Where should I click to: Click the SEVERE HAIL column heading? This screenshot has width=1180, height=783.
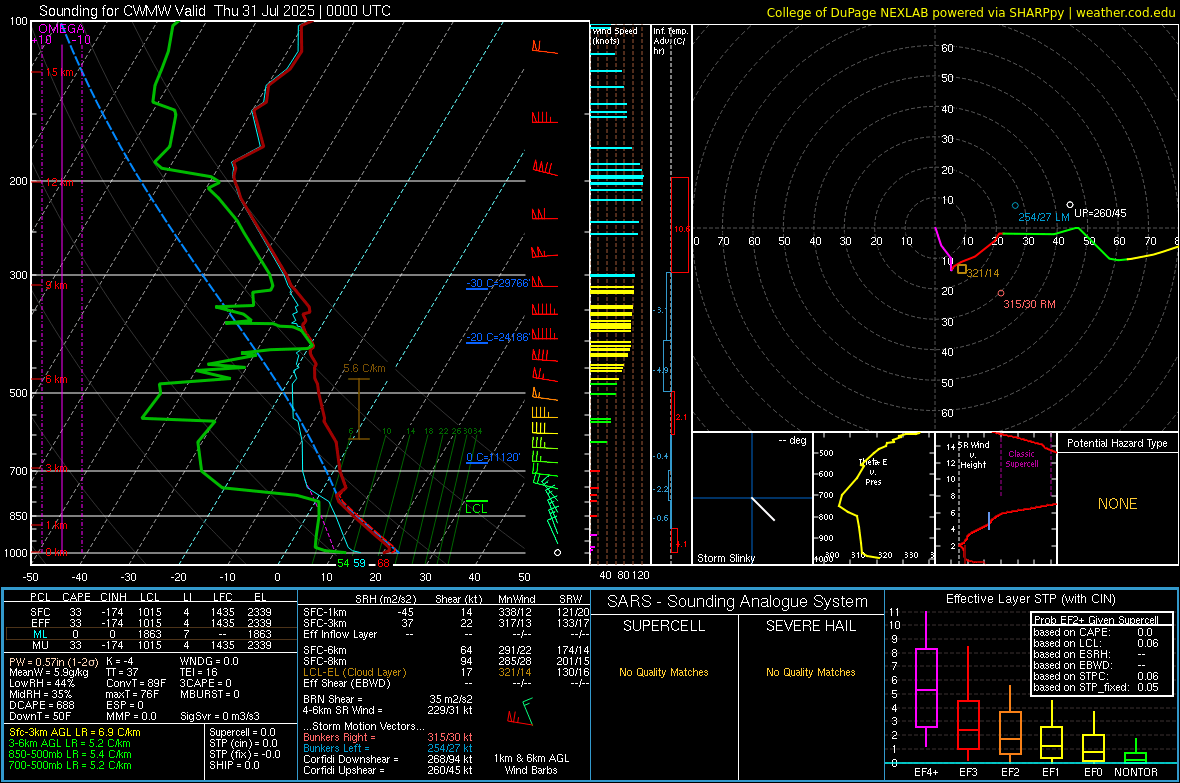pos(810,626)
